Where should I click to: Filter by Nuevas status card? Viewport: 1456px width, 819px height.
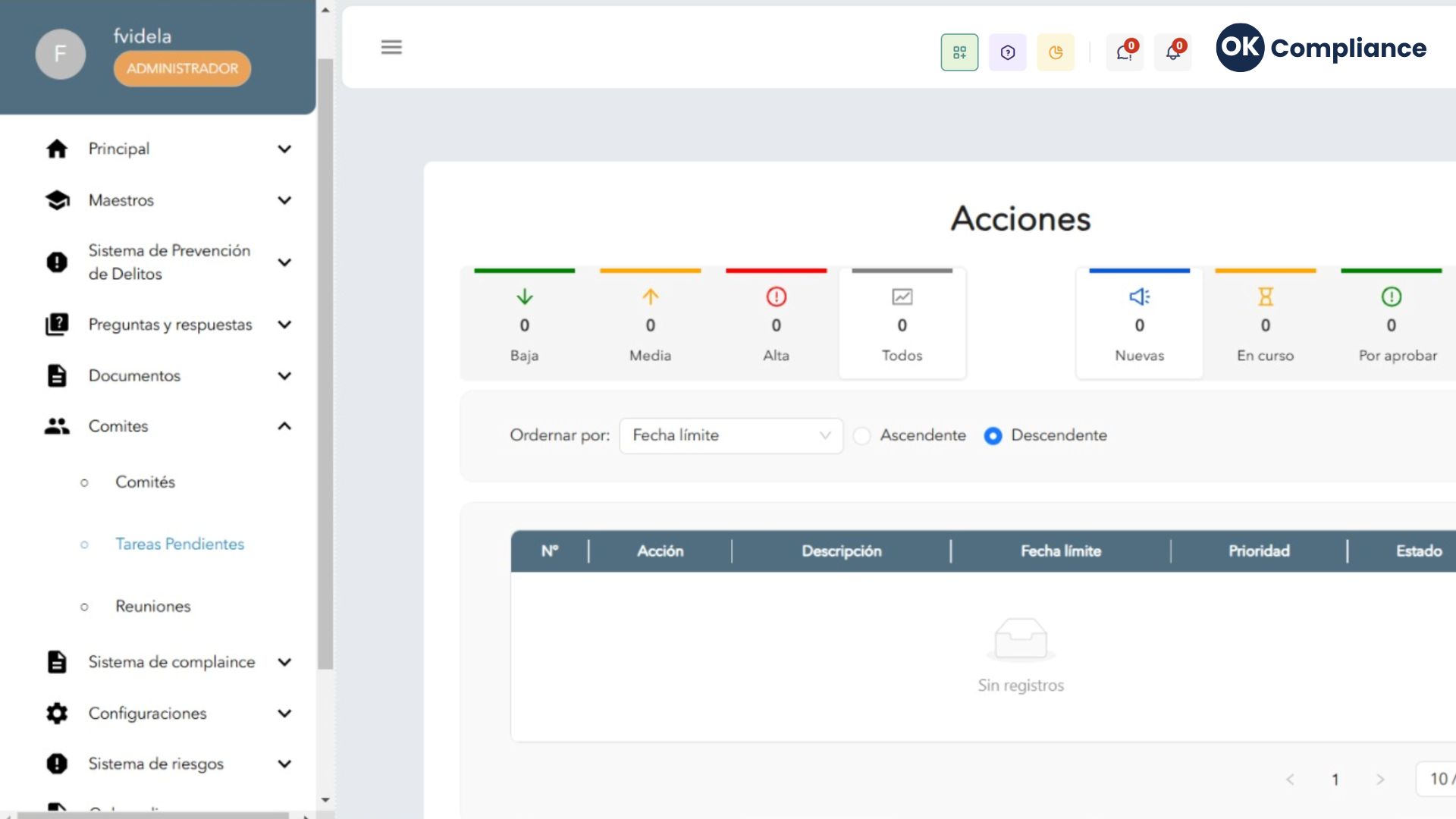1139,324
